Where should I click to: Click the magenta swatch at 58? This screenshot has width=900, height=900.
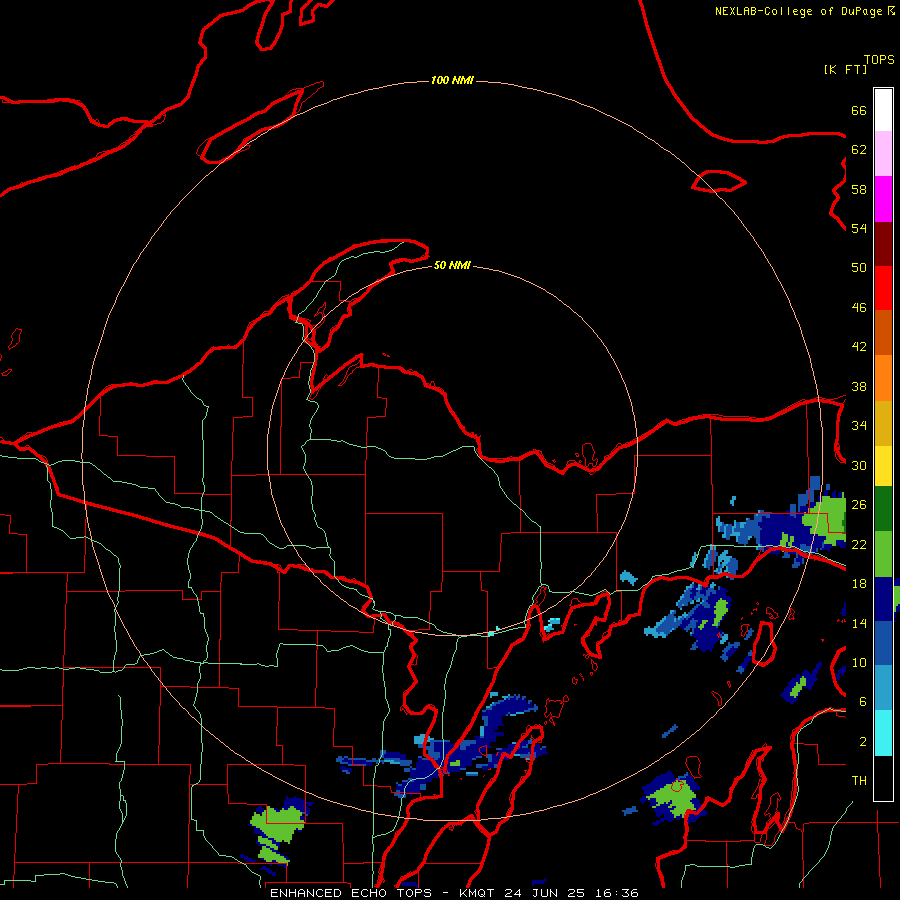click(x=883, y=199)
